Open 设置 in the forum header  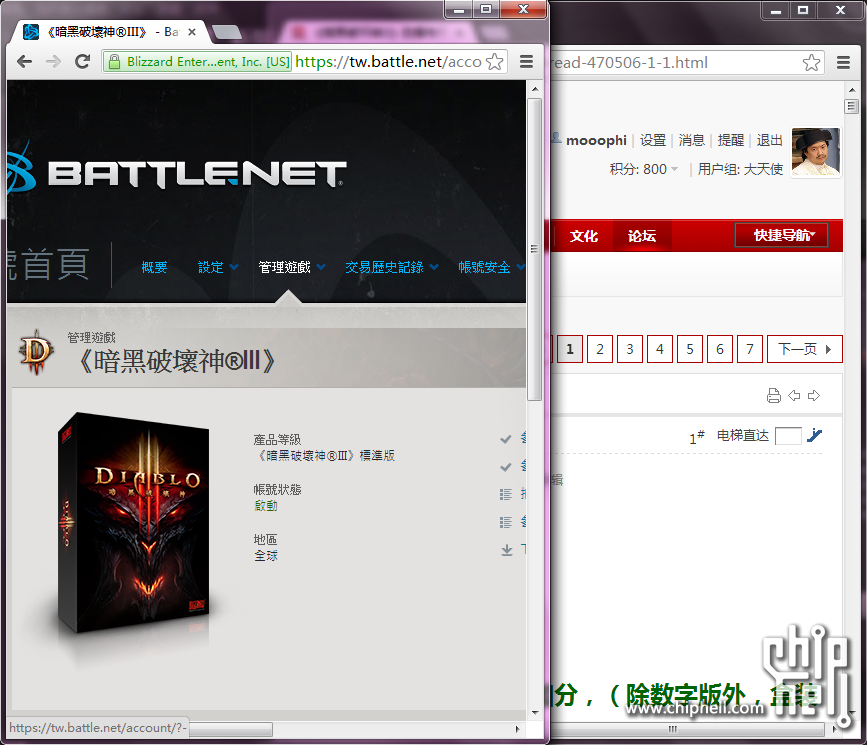click(653, 140)
